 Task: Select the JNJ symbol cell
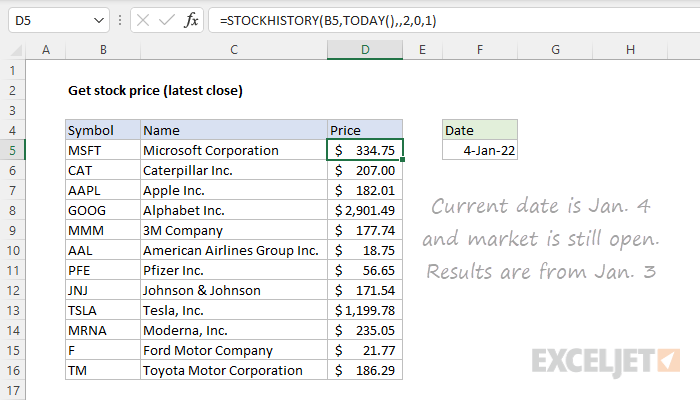[103, 290]
